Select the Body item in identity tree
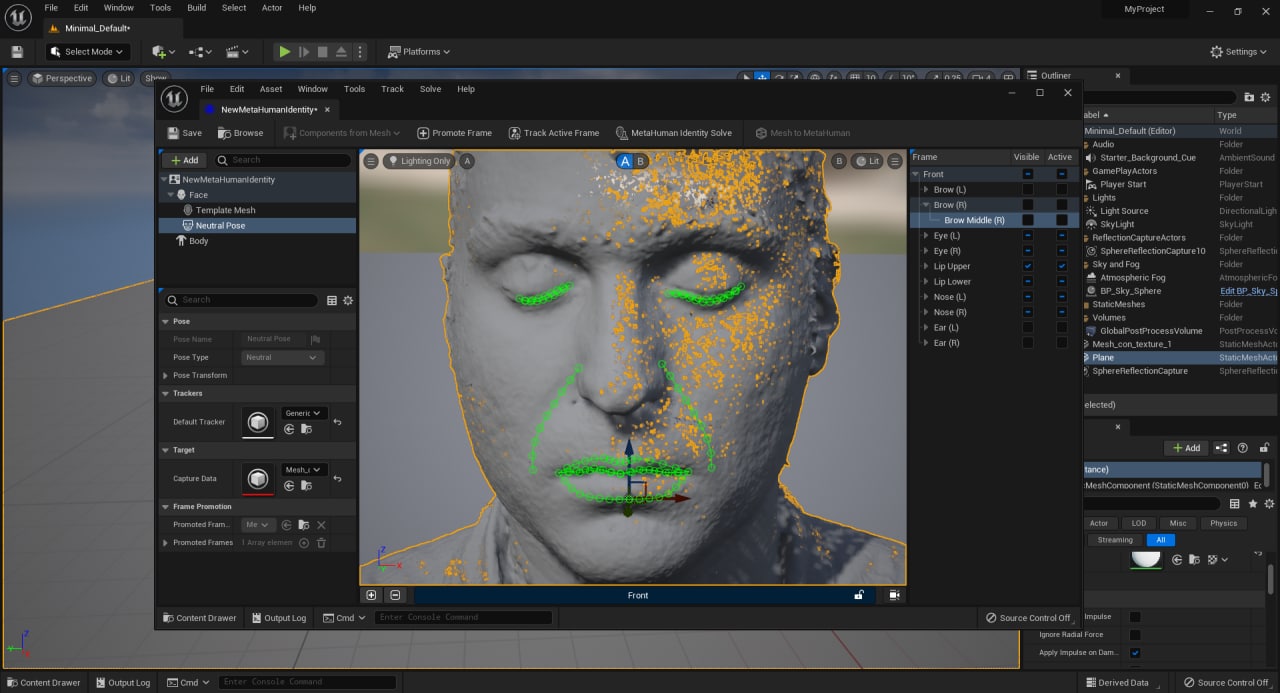The image size is (1280, 693). tap(198, 241)
